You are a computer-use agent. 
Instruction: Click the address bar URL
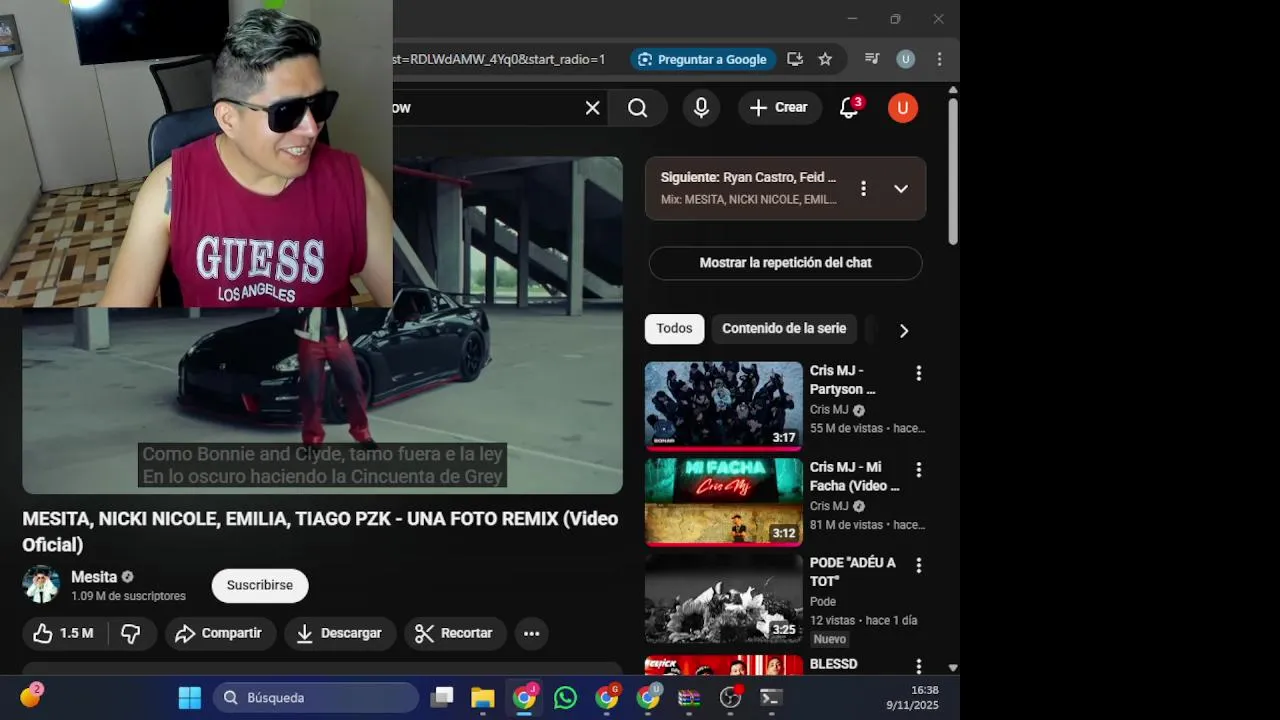pyautogui.click(x=499, y=59)
